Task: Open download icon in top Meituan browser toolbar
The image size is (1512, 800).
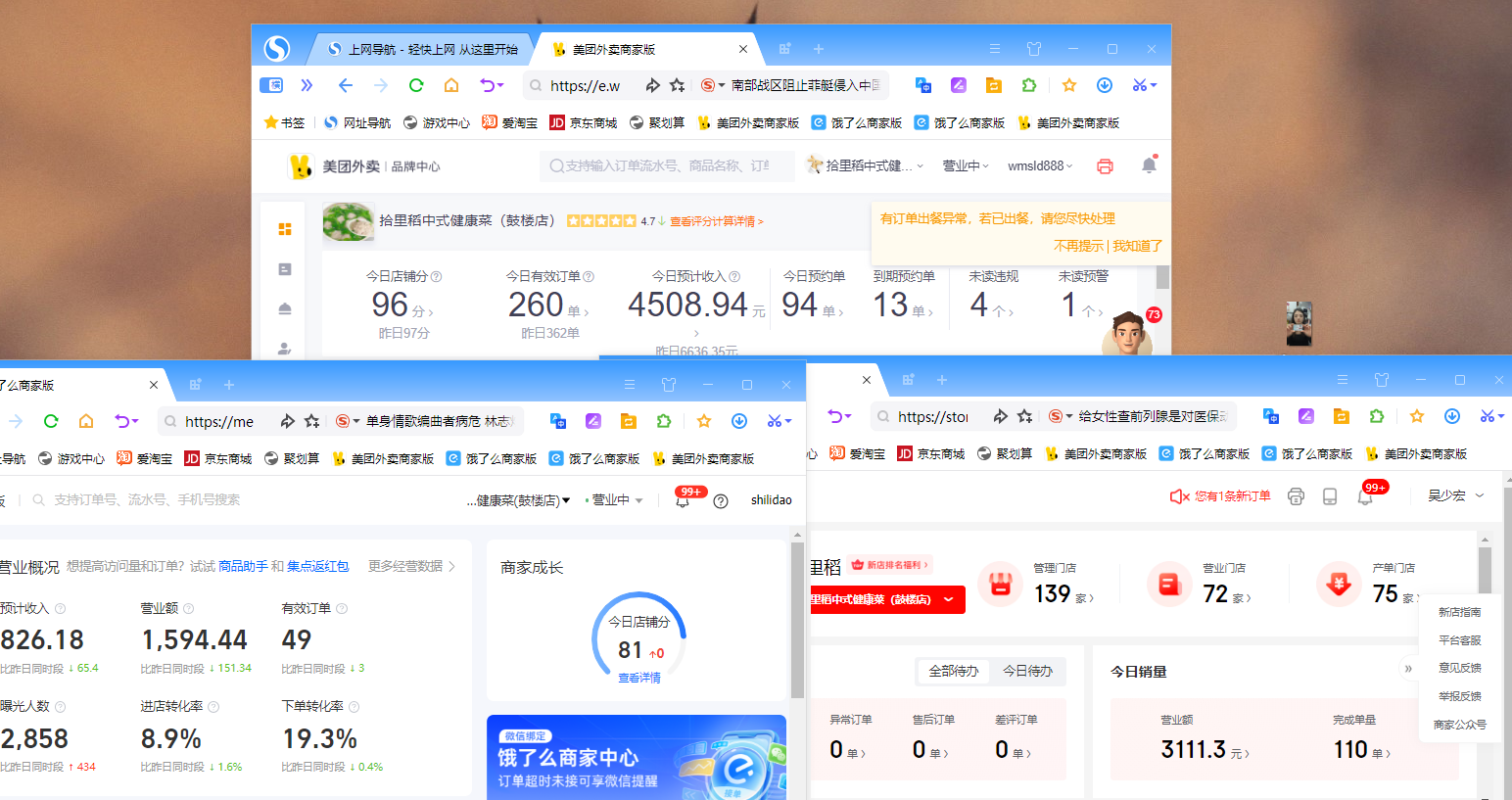Action: (1105, 85)
